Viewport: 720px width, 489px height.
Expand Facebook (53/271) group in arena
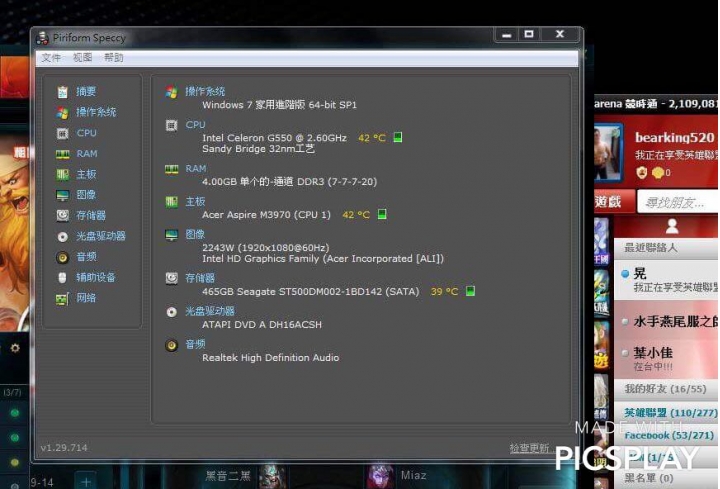(666, 435)
